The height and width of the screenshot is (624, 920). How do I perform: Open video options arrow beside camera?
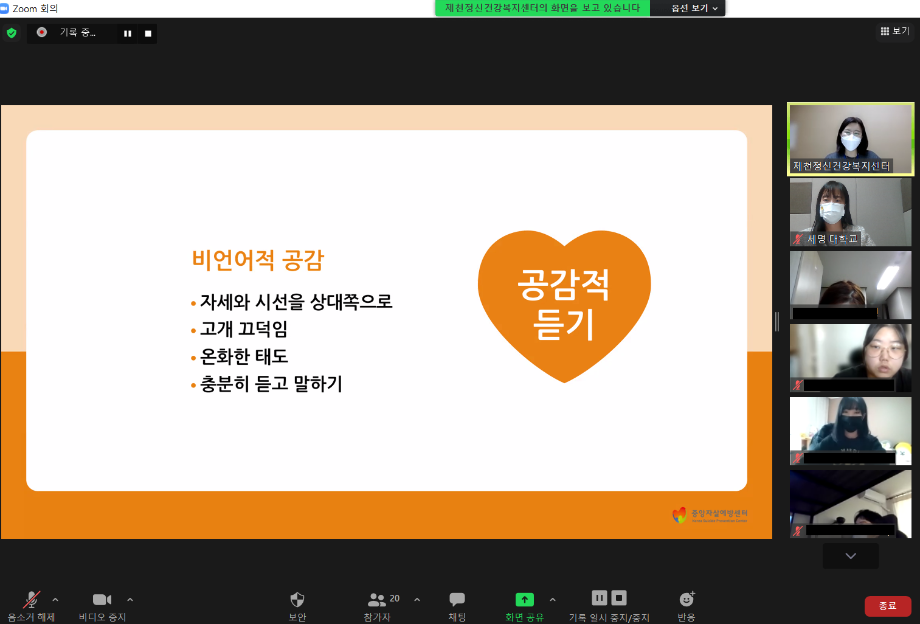[130, 600]
